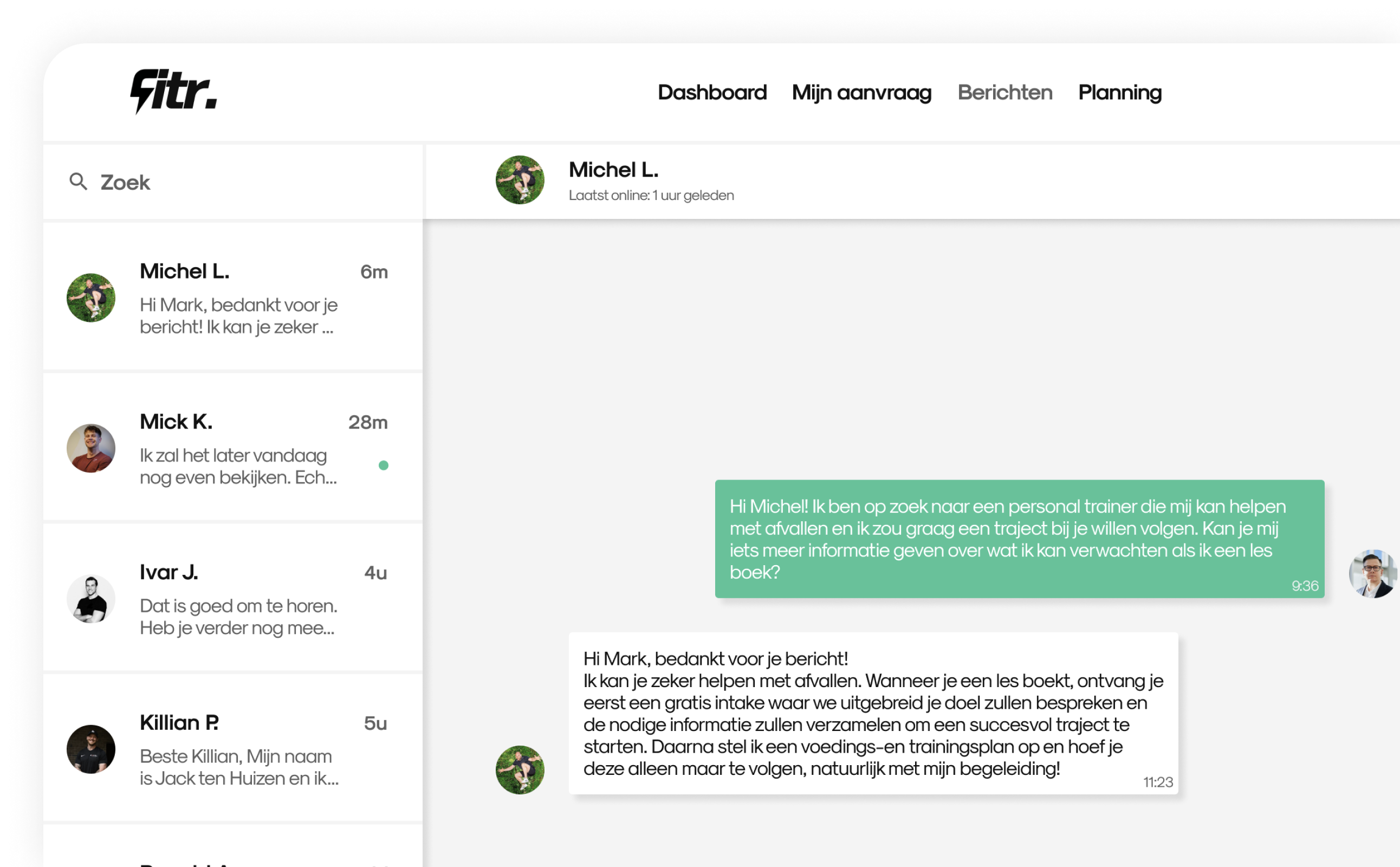Click own avatar beside green message
The height and width of the screenshot is (867, 1400).
pyautogui.click(x=1373, y=573)
